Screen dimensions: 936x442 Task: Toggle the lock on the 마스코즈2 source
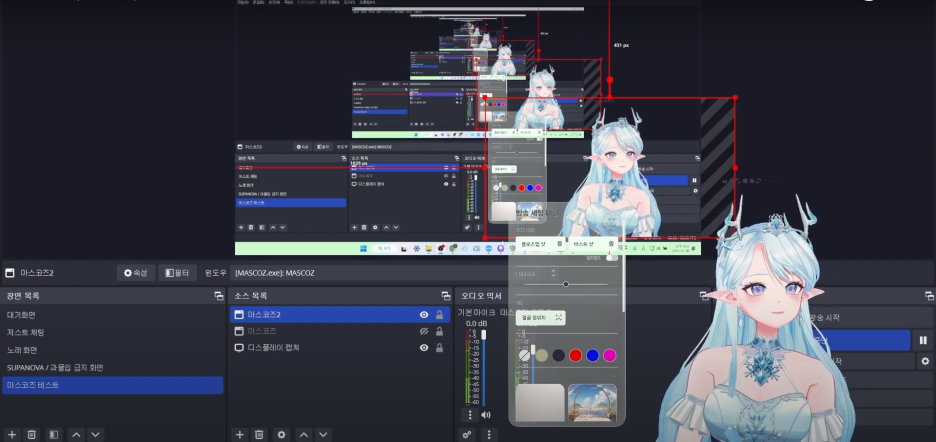pos(439,315)
